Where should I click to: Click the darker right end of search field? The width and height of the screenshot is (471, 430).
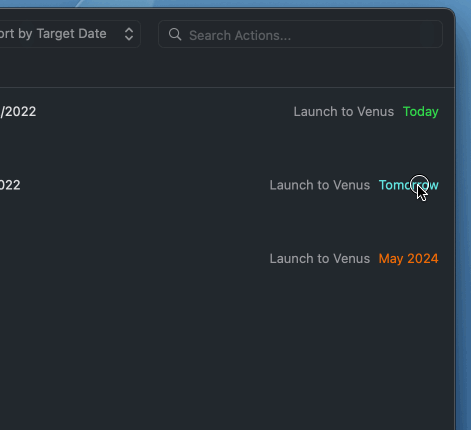(431, 34)
